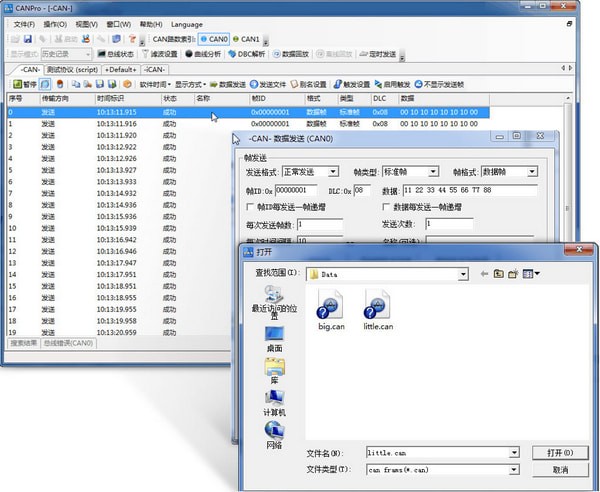
Task: Open 总线状态 bus status
Action: [115, 54]
